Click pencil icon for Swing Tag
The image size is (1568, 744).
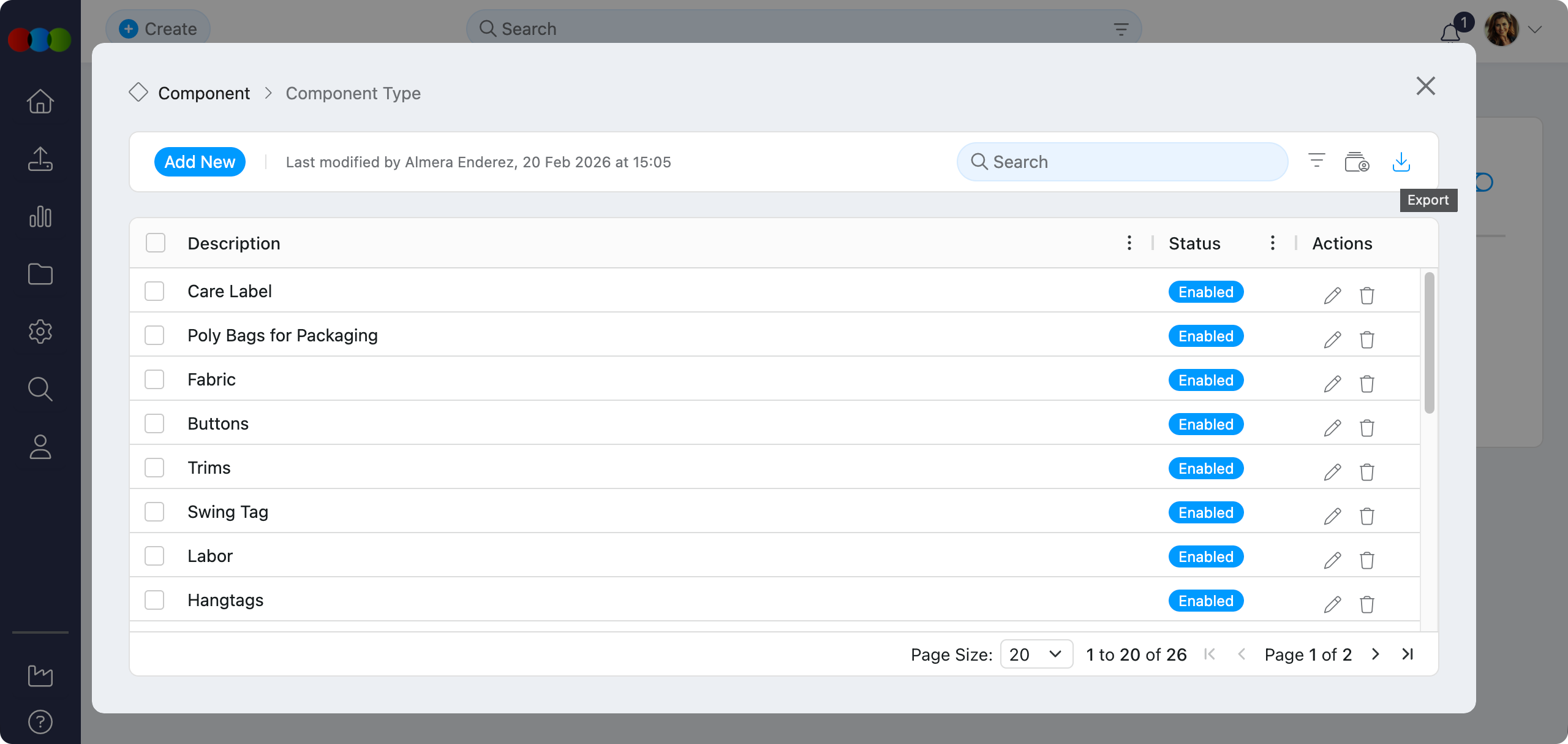pyautogui.click(x=1332, y=516)
